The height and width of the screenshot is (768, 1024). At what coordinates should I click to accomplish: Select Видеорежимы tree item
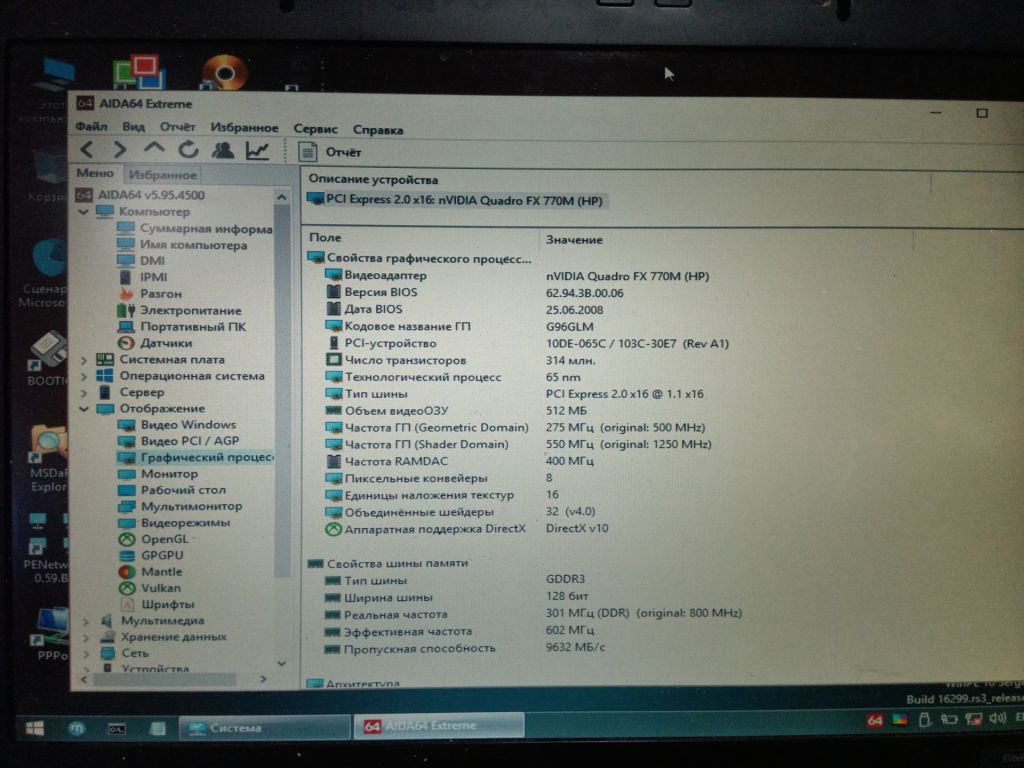[175, 522]
